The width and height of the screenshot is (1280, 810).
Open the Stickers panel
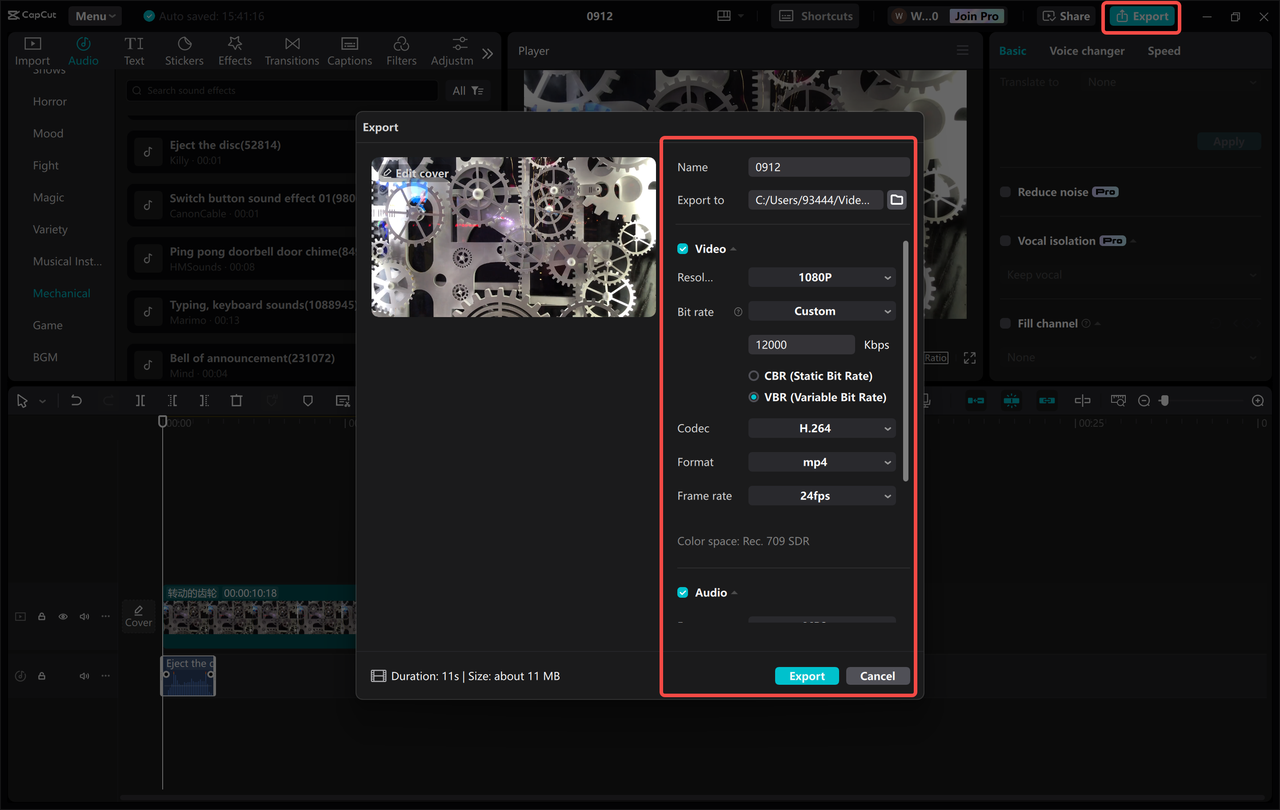(x=184, y=51)
